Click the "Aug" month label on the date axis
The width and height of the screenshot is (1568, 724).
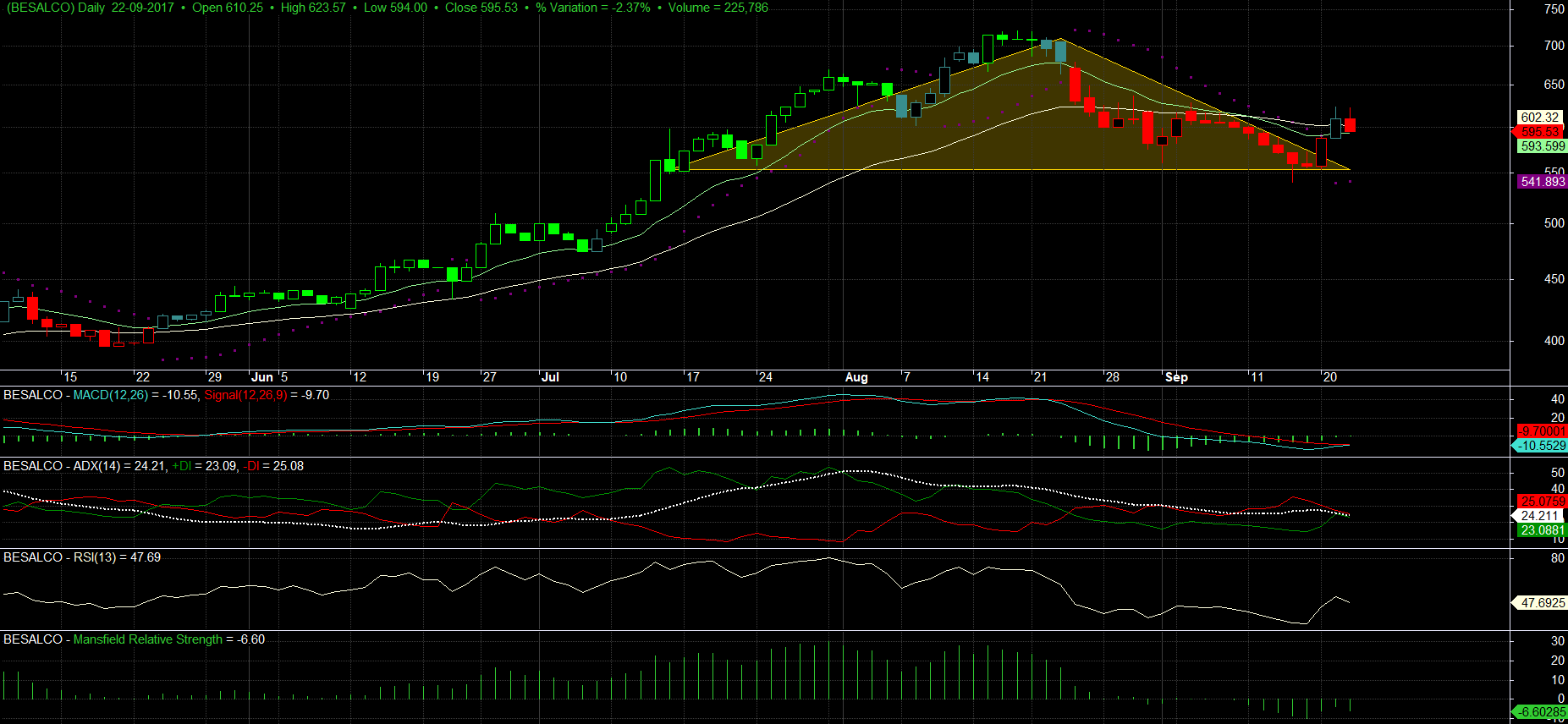(856, 377)
